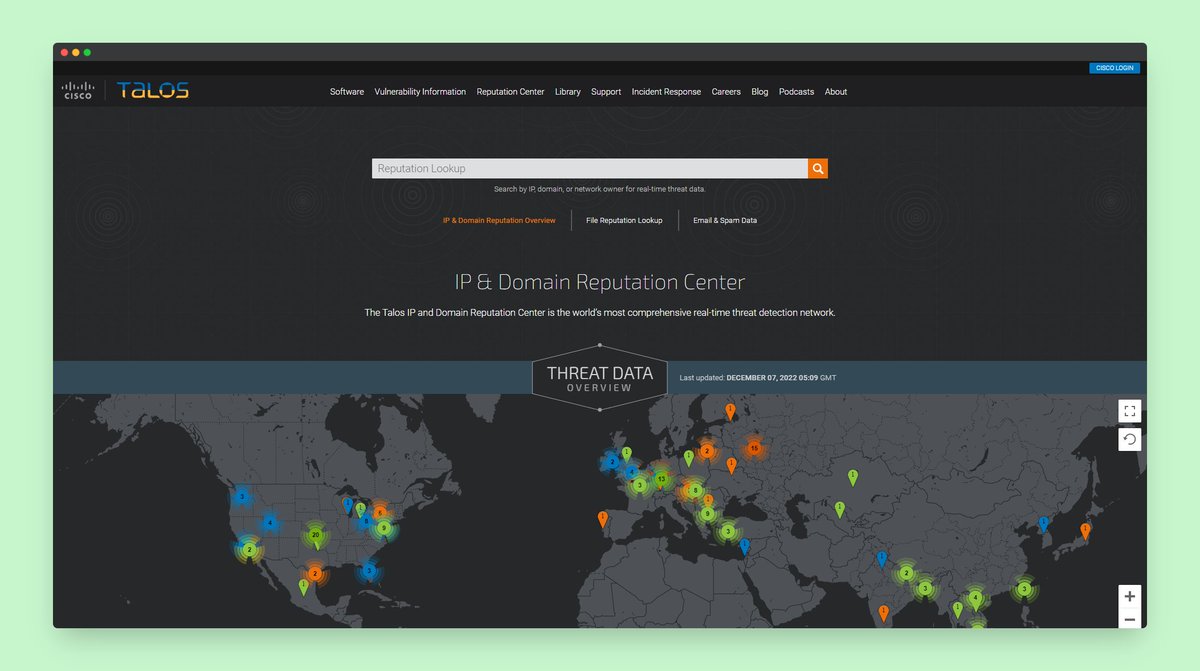Image resolution: width=1200 pixels, height=671 pixels.
Task: Select the orange marker near Spain's coast
Action: (603, 519)
